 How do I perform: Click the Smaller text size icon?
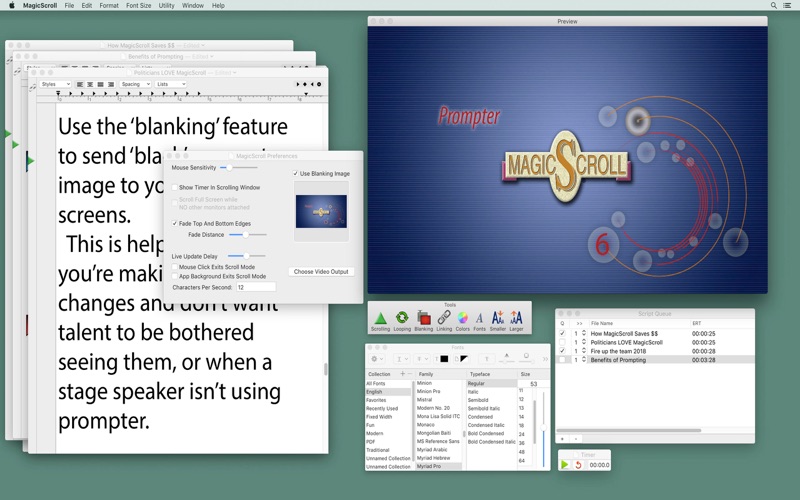(x=497, y=318)
